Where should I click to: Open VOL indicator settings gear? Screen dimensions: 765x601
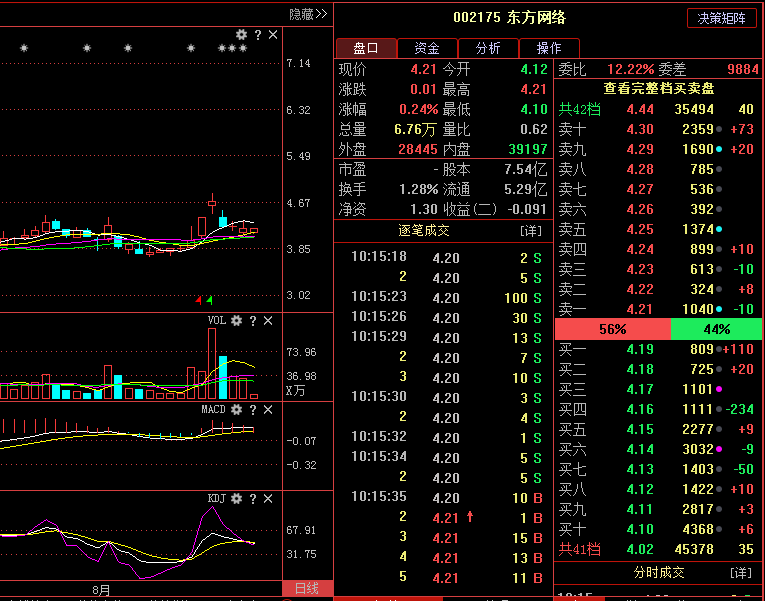pyautogui.click(x=236, y=321)
